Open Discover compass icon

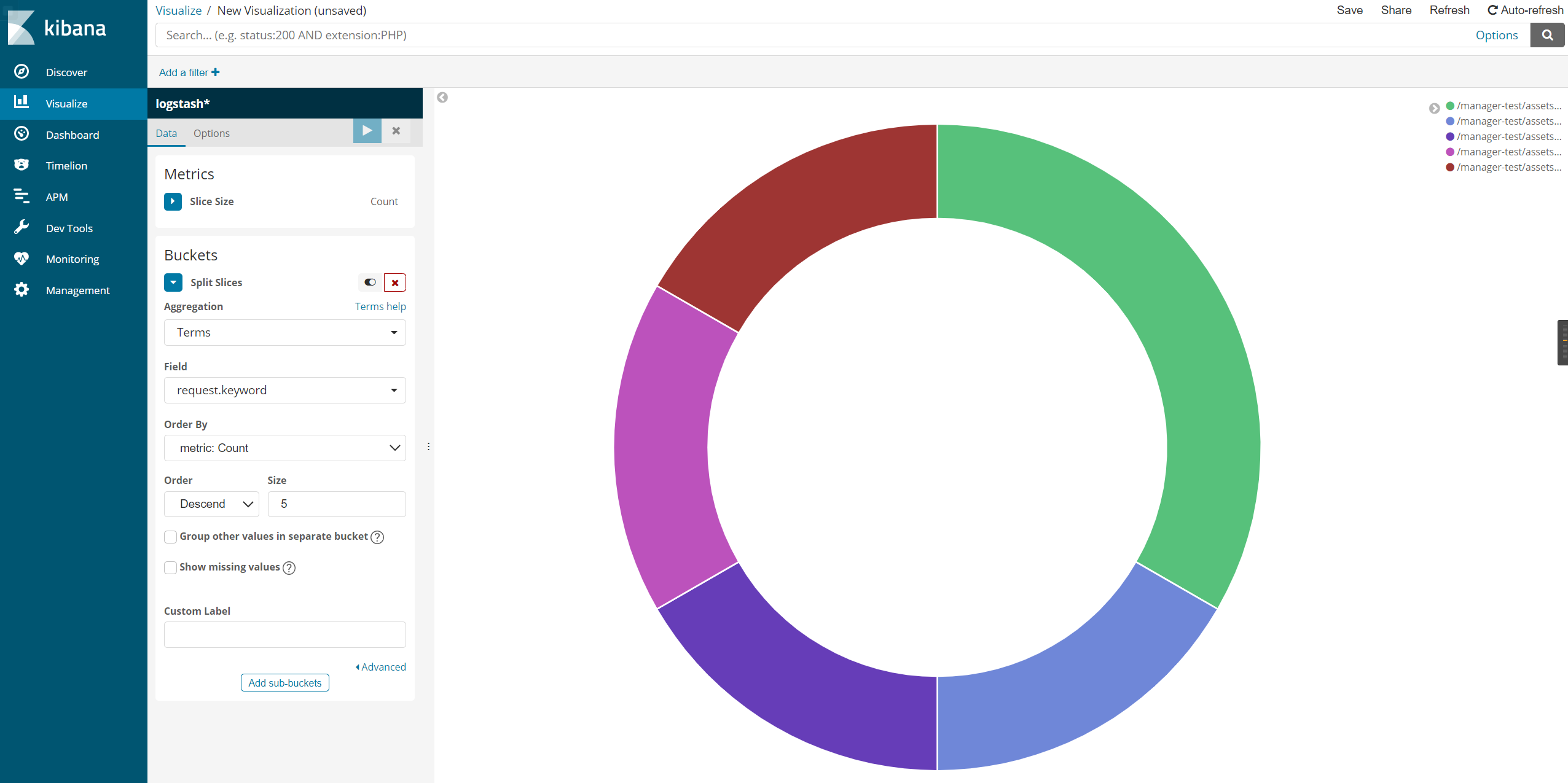point(22,72)
